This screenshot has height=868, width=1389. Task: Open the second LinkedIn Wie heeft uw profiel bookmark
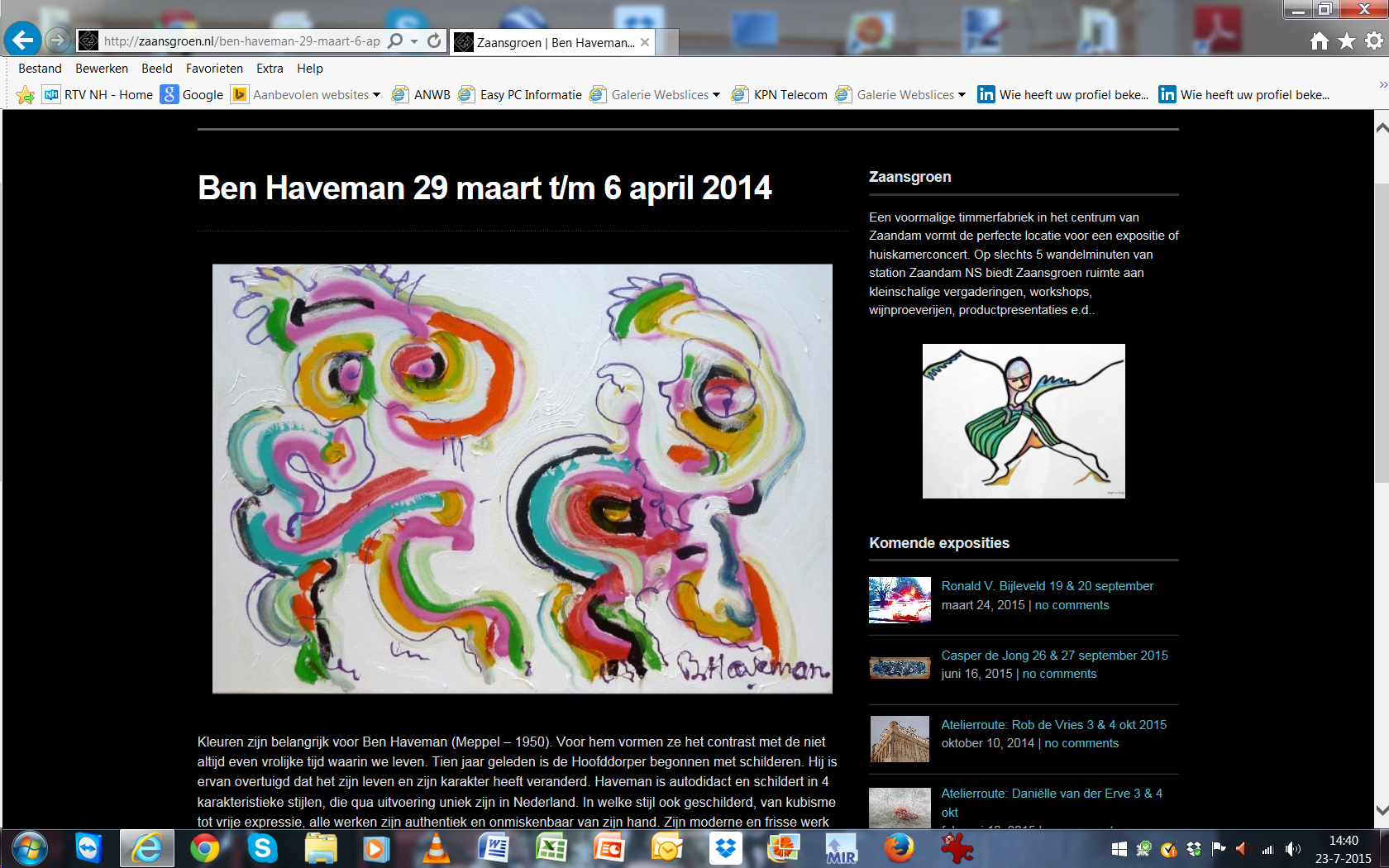(1244, 95)
